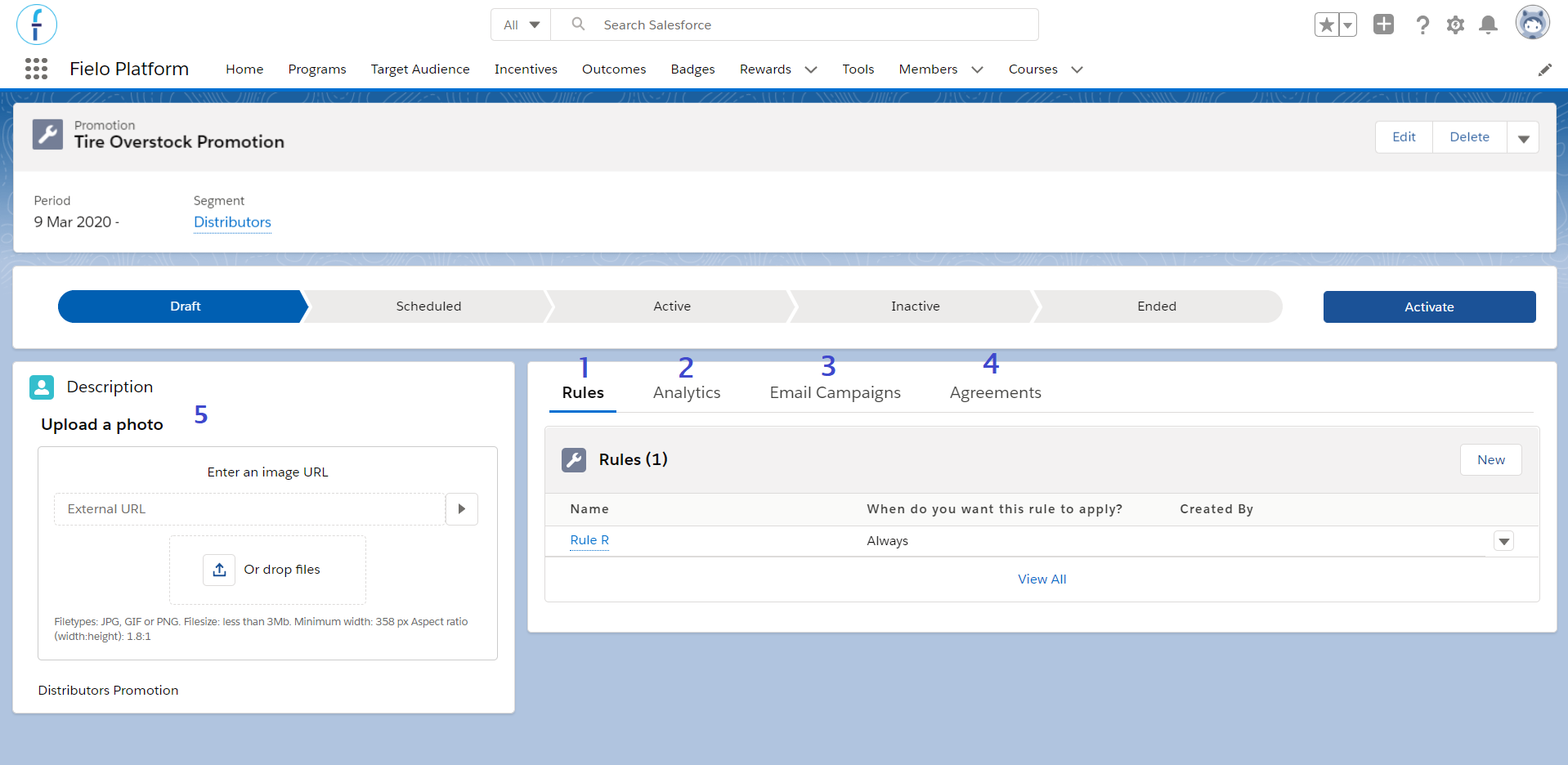1568x765 pixels.
Task: Open the Programs tab
Action: point(317,69)
